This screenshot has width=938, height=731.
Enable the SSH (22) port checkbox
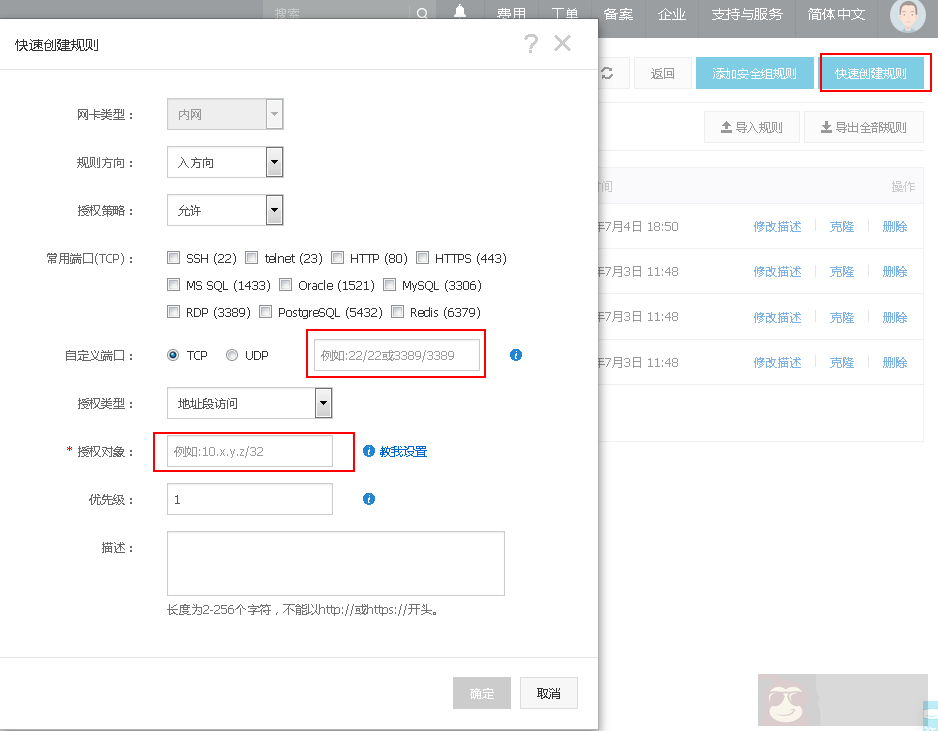point(173,257)
